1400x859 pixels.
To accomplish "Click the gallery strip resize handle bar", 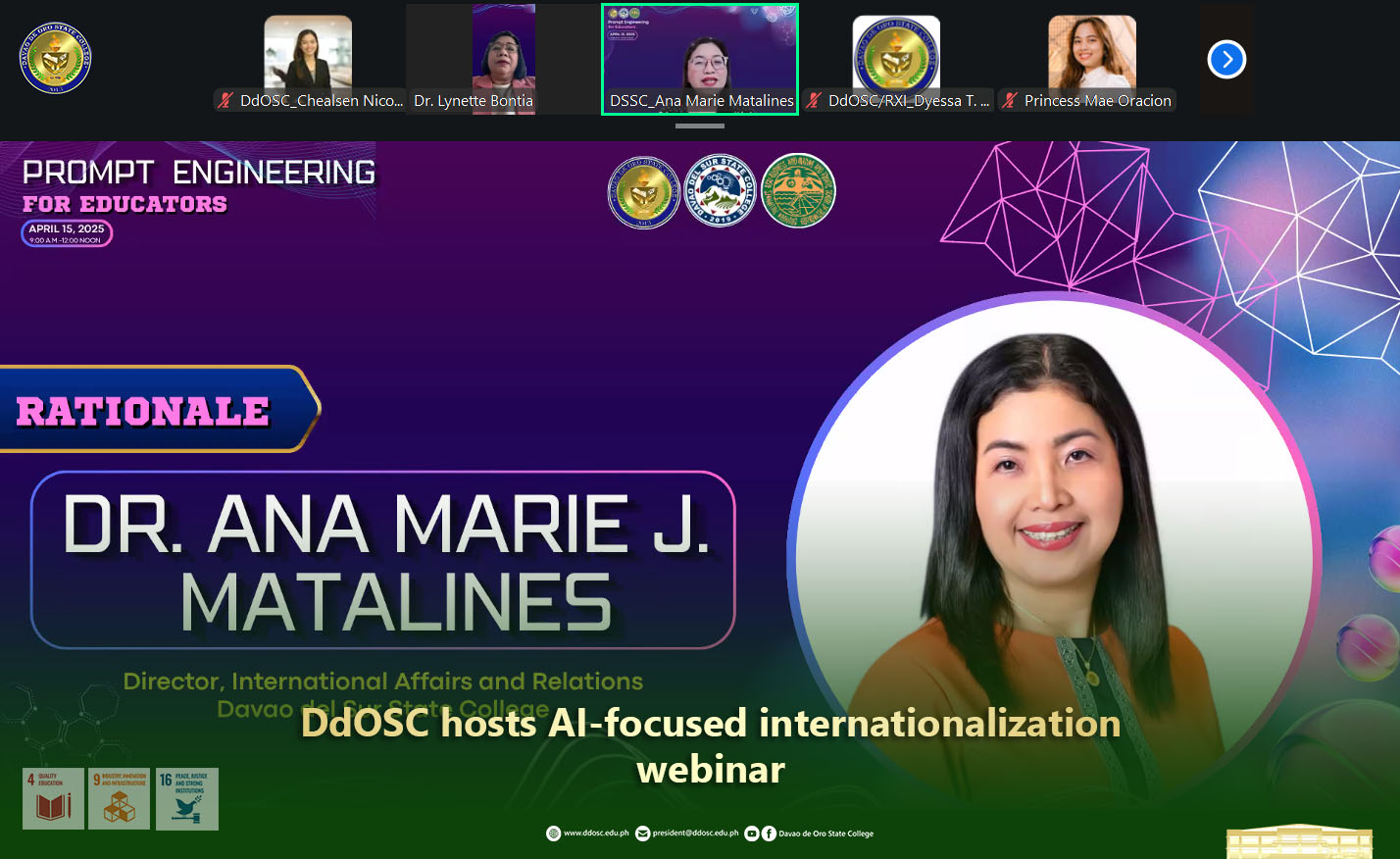I will [700, 126].
